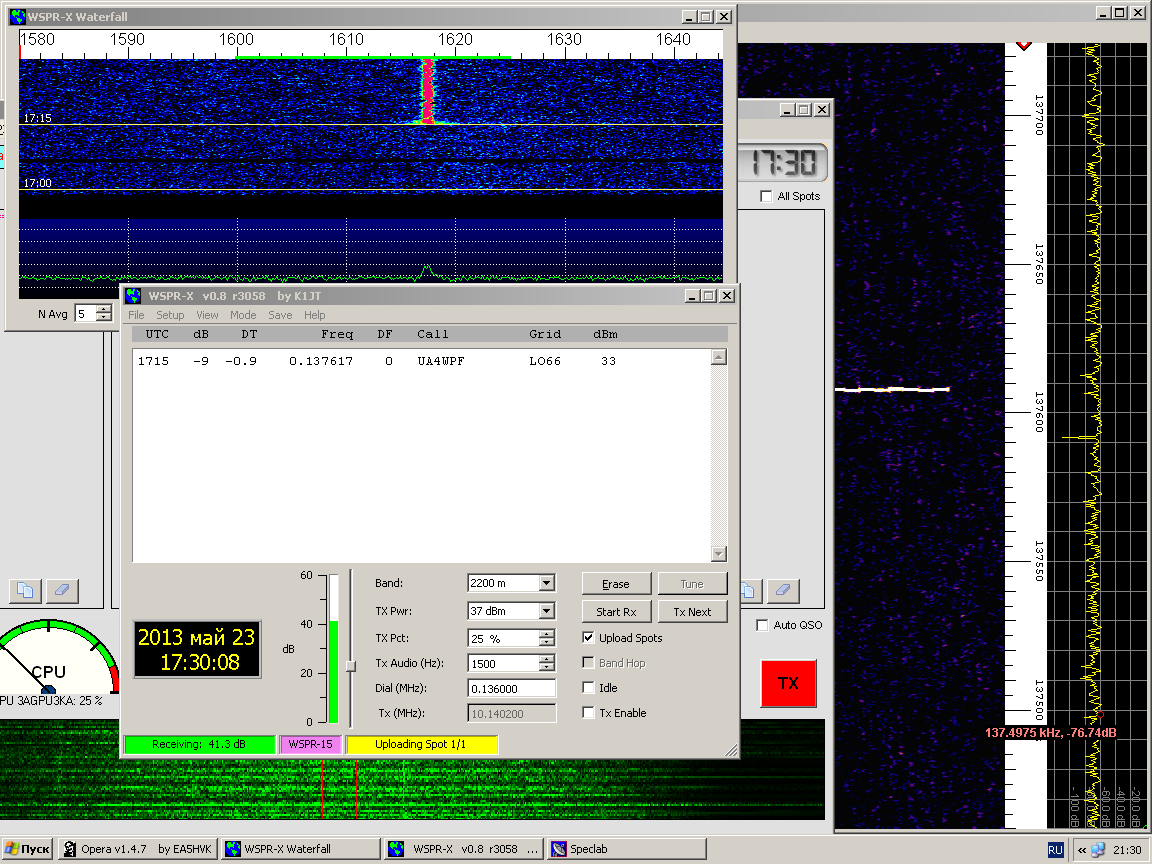
Task: Increase the N Avg spinner value
Action: click(x=105, y=309)
